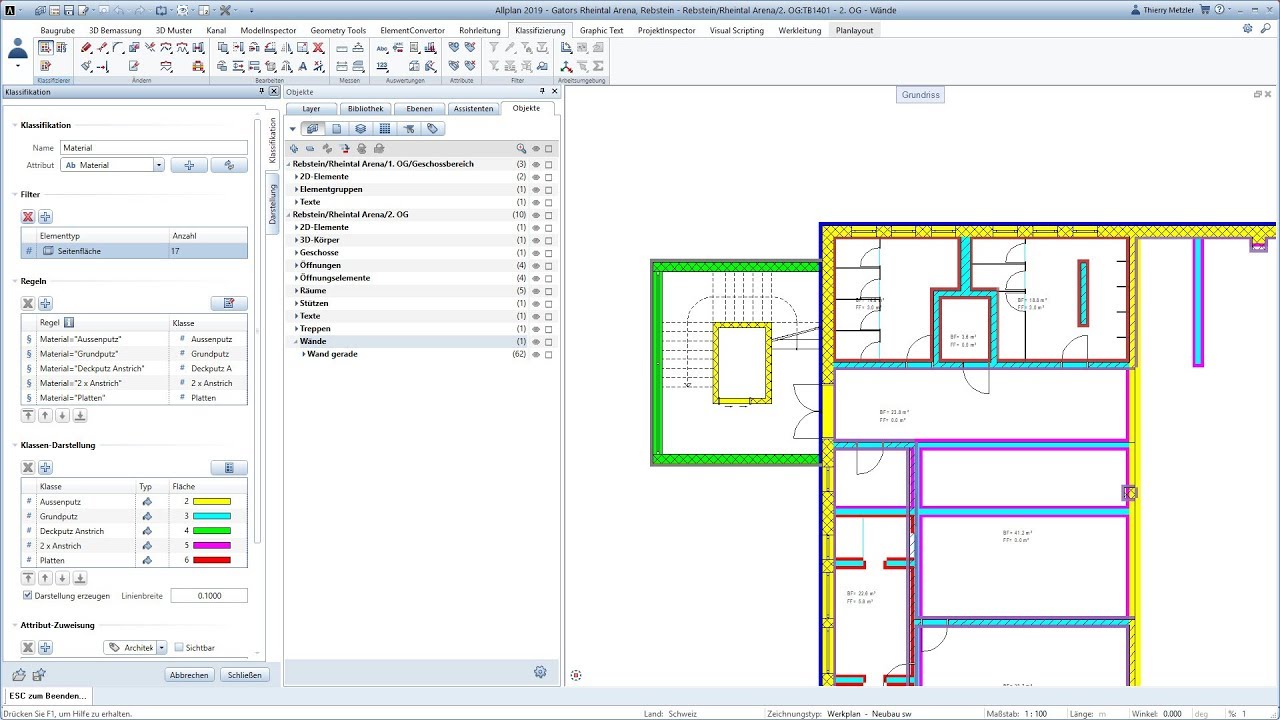The height and width of the screenshot is (720, 1280).
Task: Toggle visibility eye for Wände row
Action: tap(535, 341)
